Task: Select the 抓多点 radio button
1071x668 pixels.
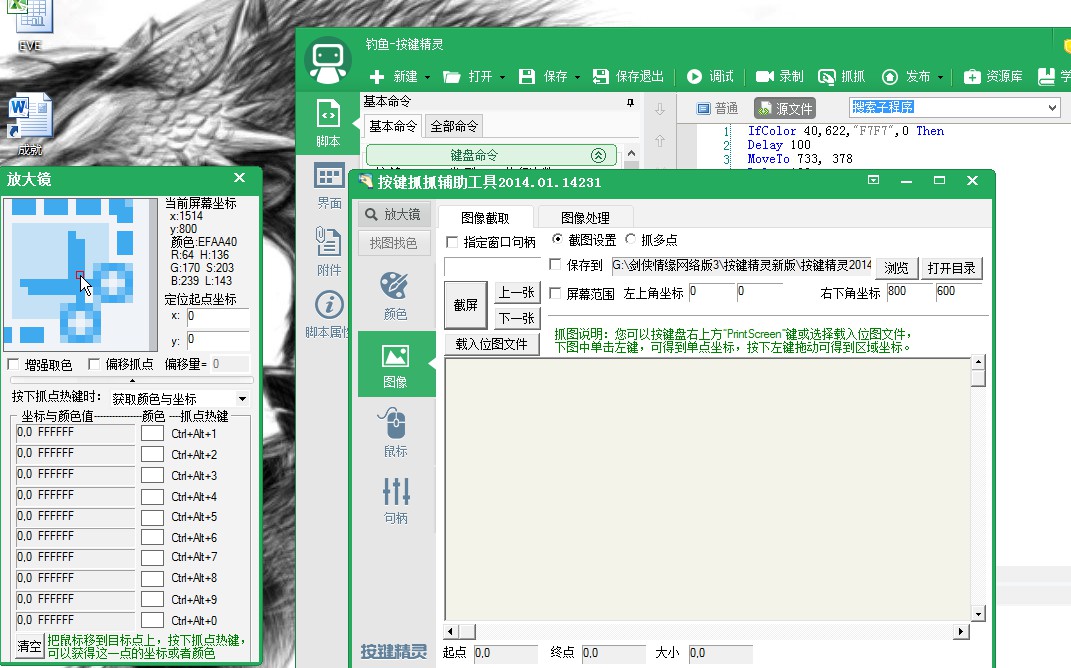Action: (631, 240)
